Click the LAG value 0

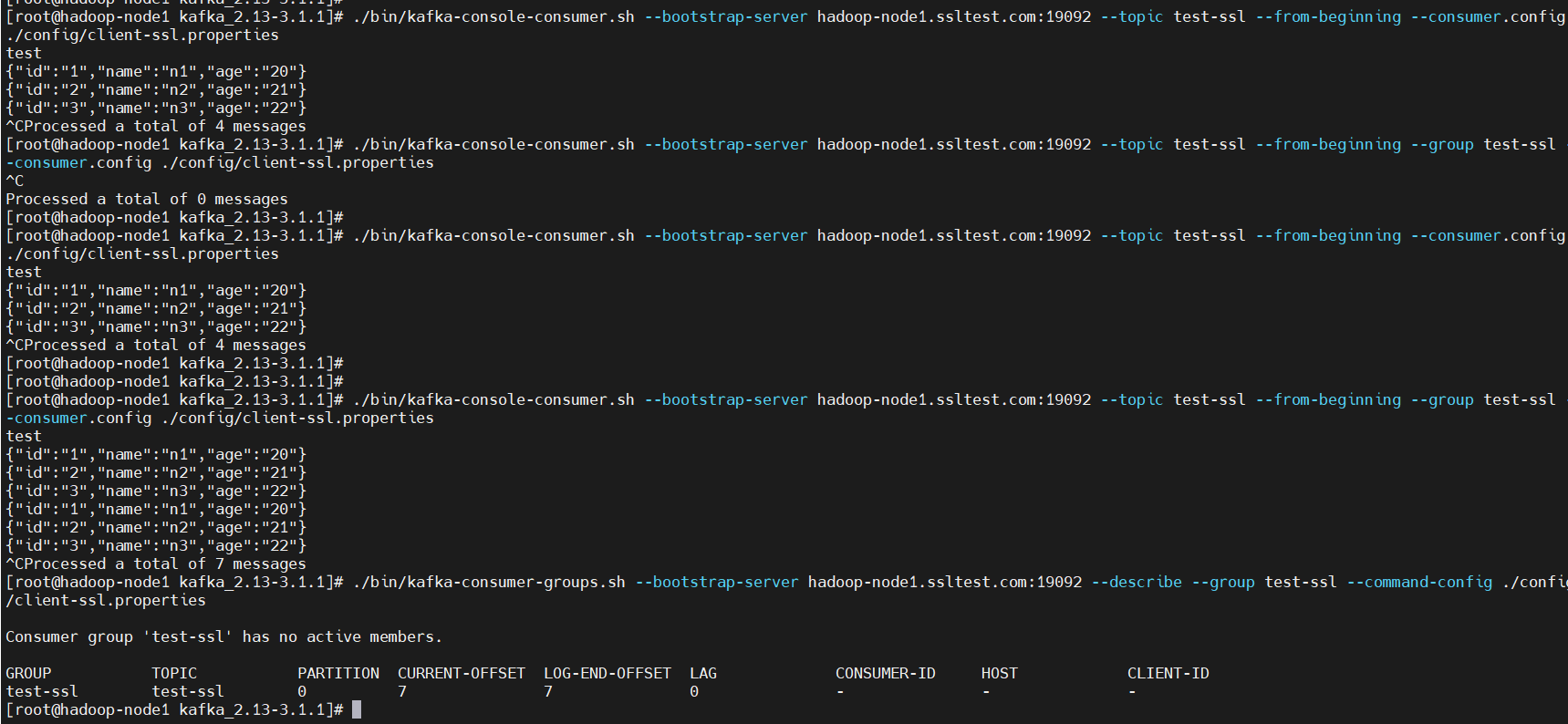(694, 691)
